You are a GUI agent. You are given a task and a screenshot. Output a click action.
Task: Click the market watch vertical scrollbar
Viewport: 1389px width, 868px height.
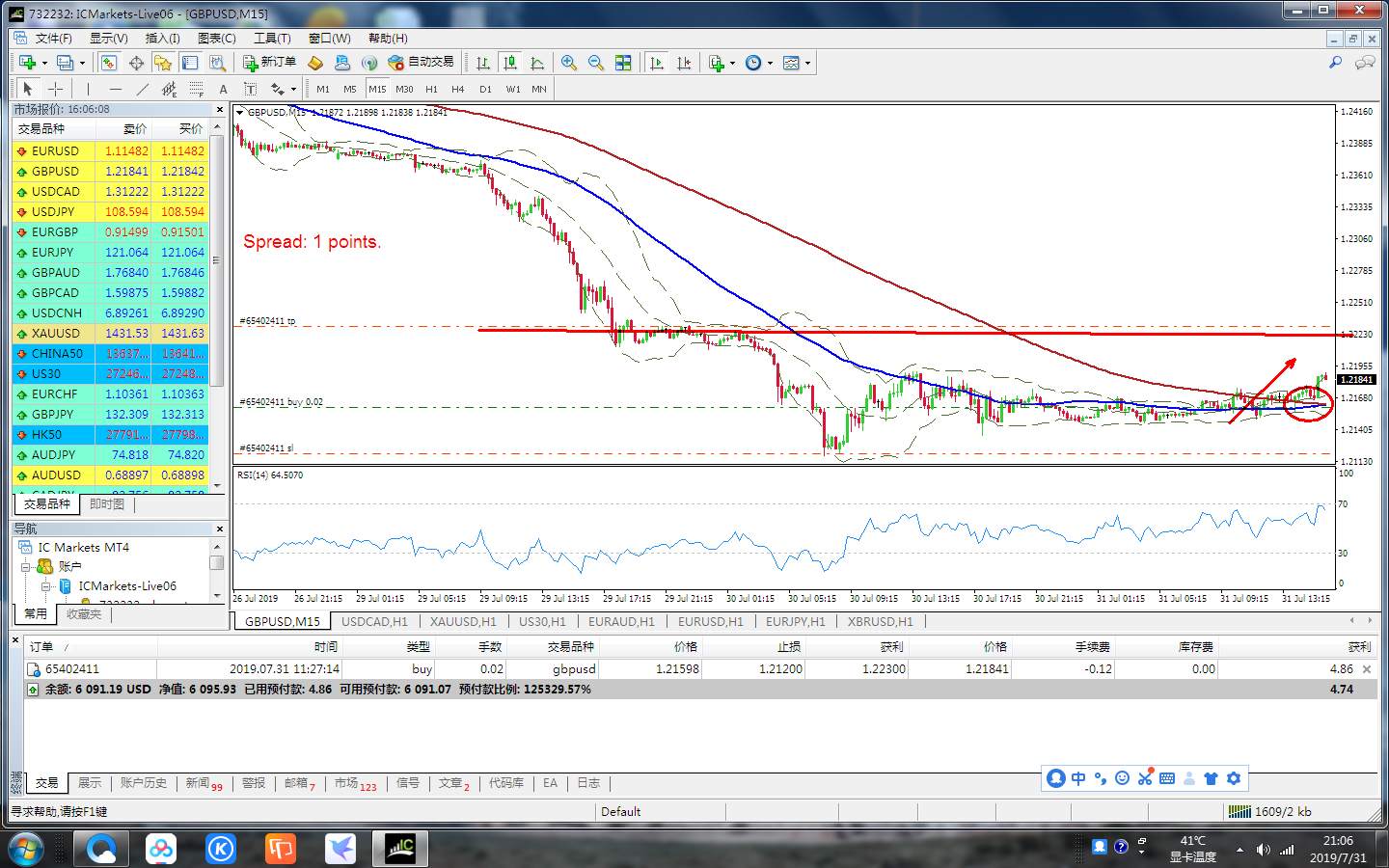pyautogui.click(x=216, y=260)
